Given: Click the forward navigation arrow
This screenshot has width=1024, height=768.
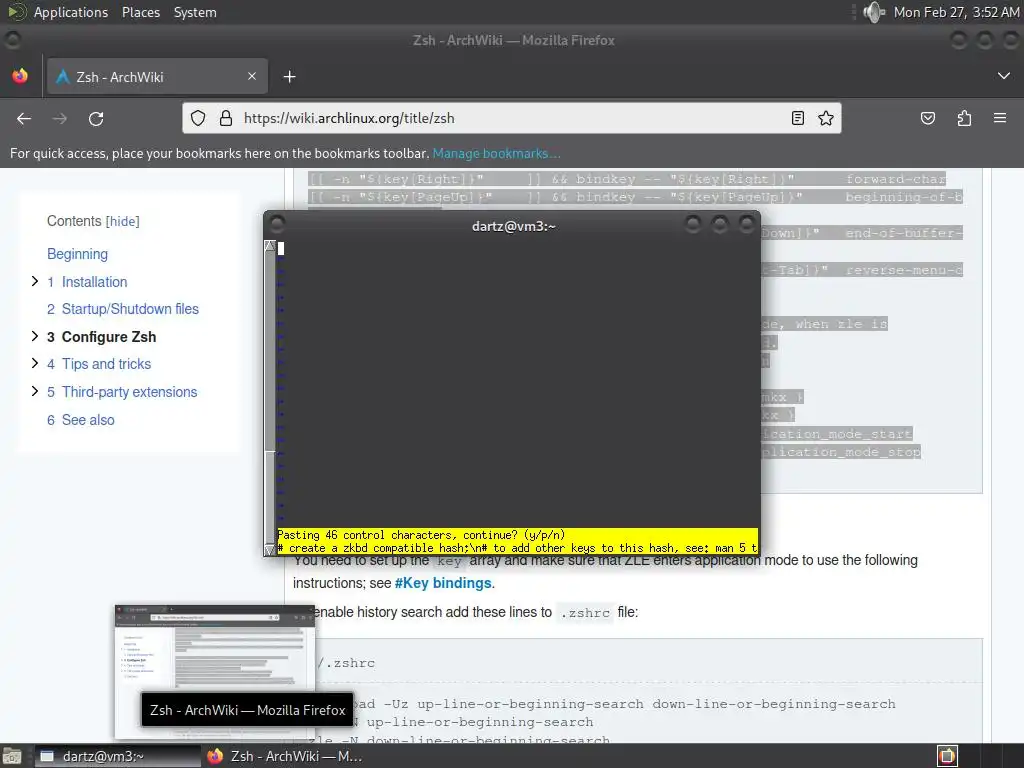Looking at the screenshot, I should coord(60,118).
